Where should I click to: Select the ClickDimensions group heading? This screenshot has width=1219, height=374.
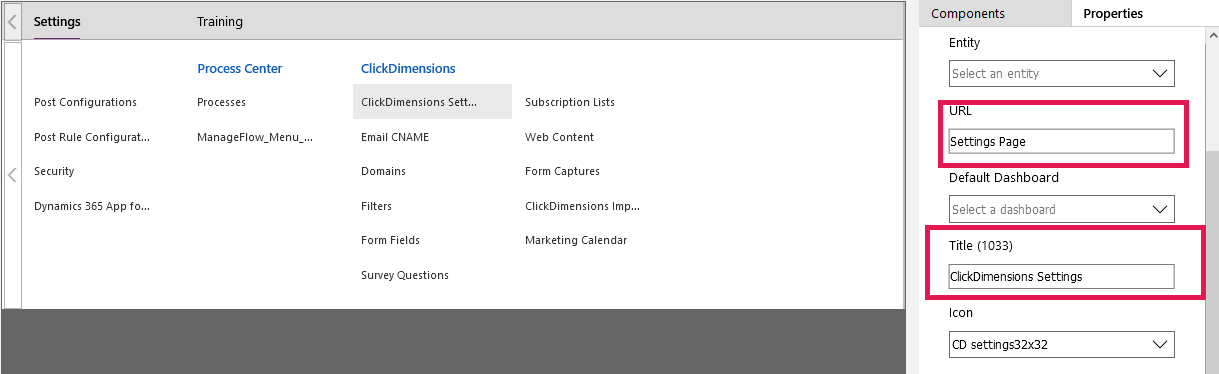(x=408, y=68)
